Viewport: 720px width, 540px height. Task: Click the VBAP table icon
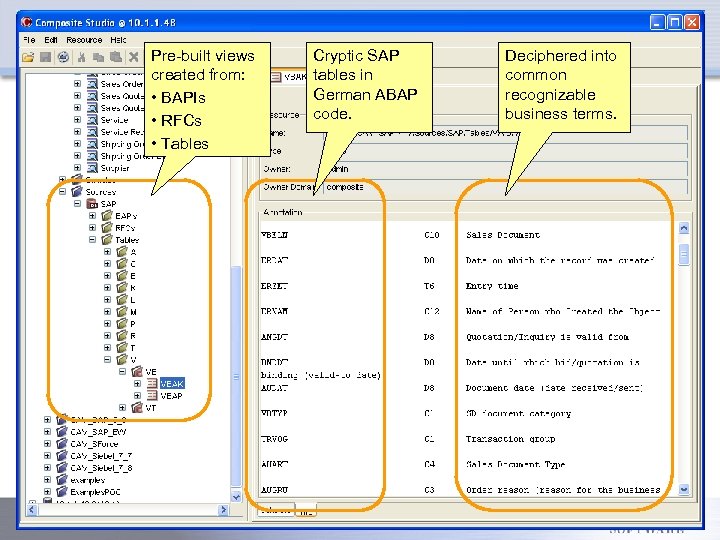point(152,395)
